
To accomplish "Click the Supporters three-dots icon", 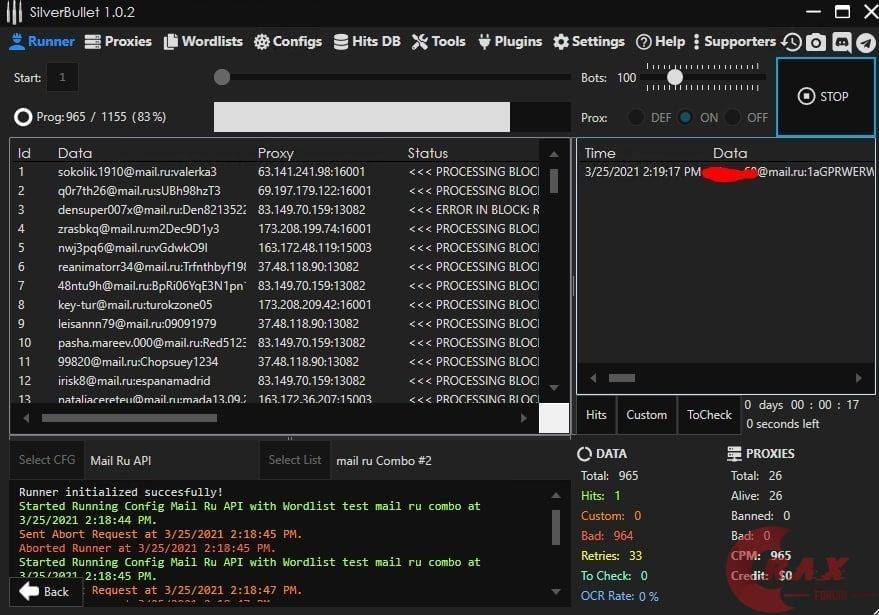I will click(696, 42).
